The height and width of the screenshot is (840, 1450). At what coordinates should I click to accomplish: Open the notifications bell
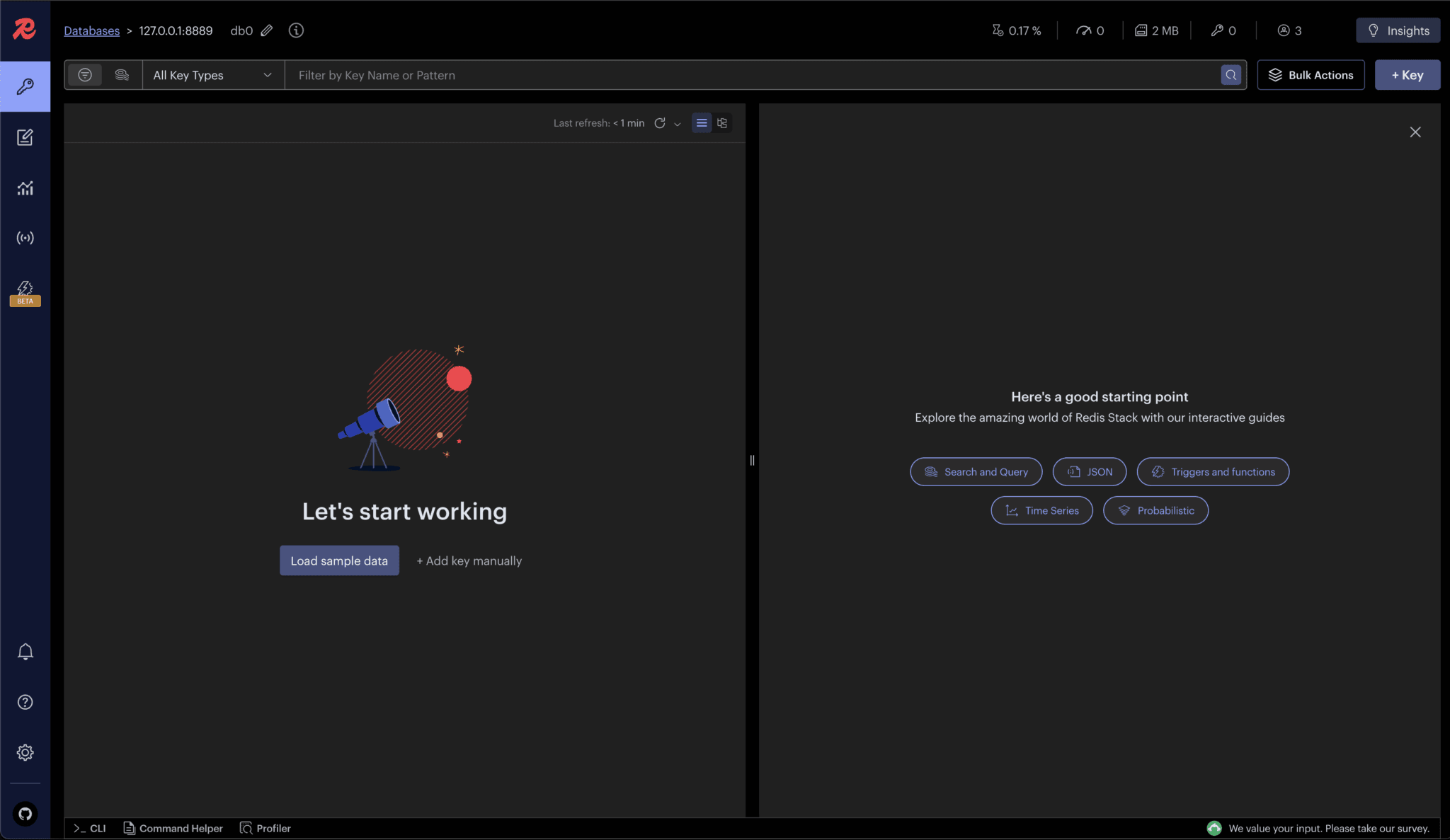pyautogui.click(x=25, y=651)
